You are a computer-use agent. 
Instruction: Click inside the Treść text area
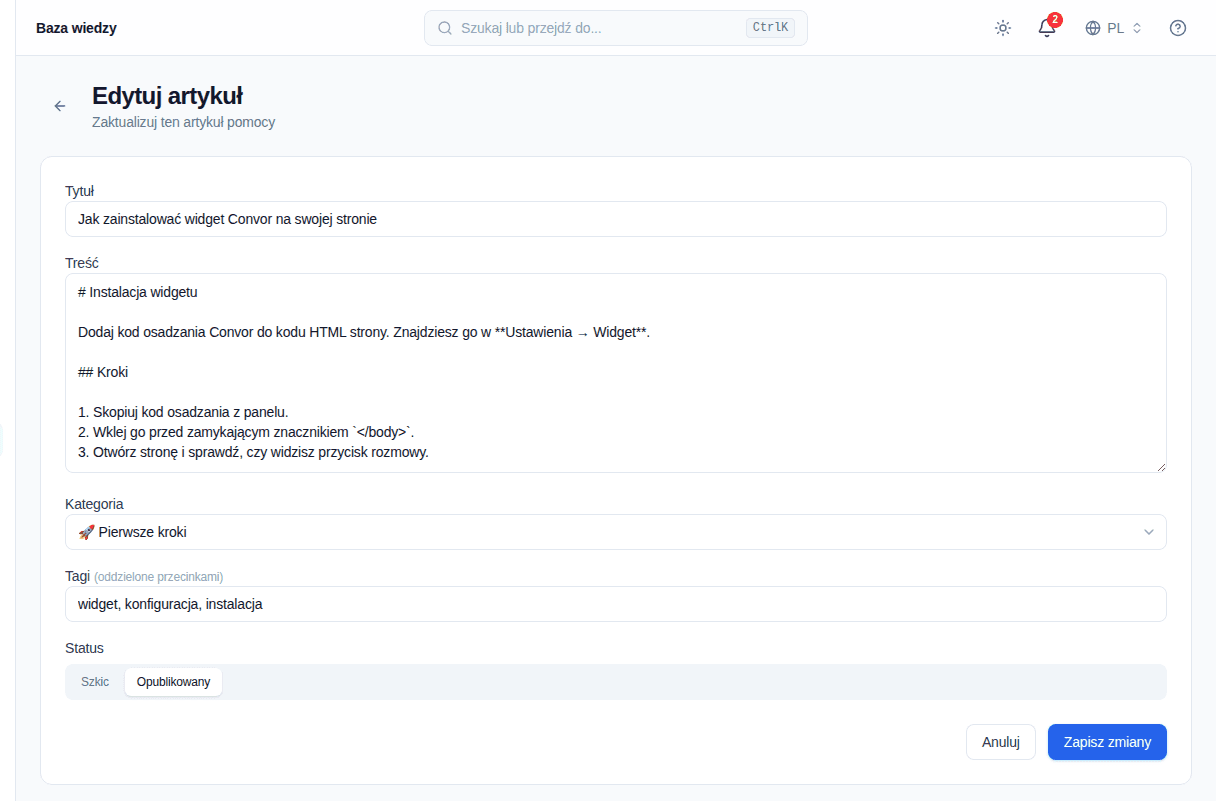pos(616,373)
